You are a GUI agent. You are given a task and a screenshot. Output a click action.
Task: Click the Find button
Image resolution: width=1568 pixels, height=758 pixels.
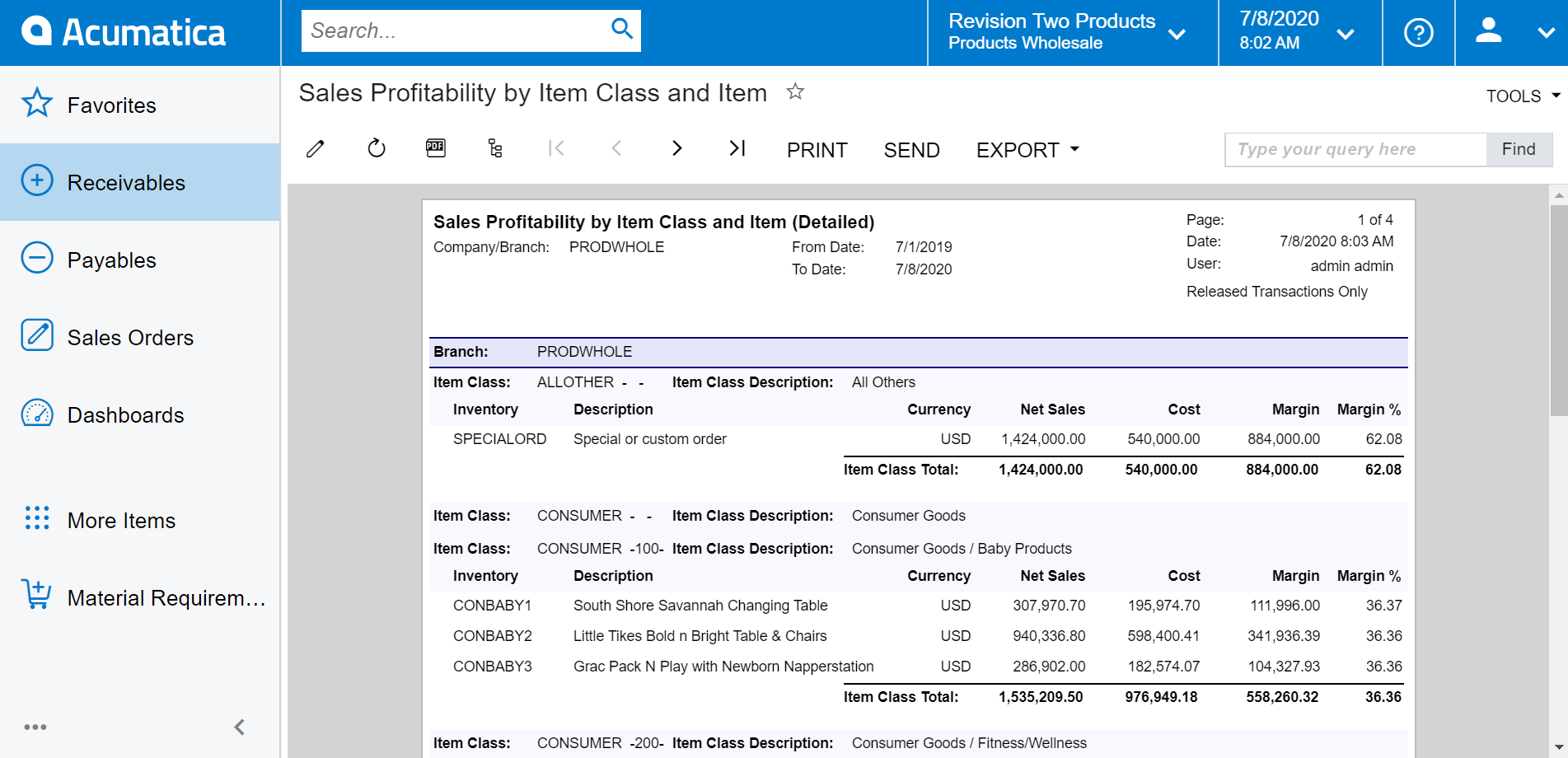pyautogui.click(x=1519, y=149)
